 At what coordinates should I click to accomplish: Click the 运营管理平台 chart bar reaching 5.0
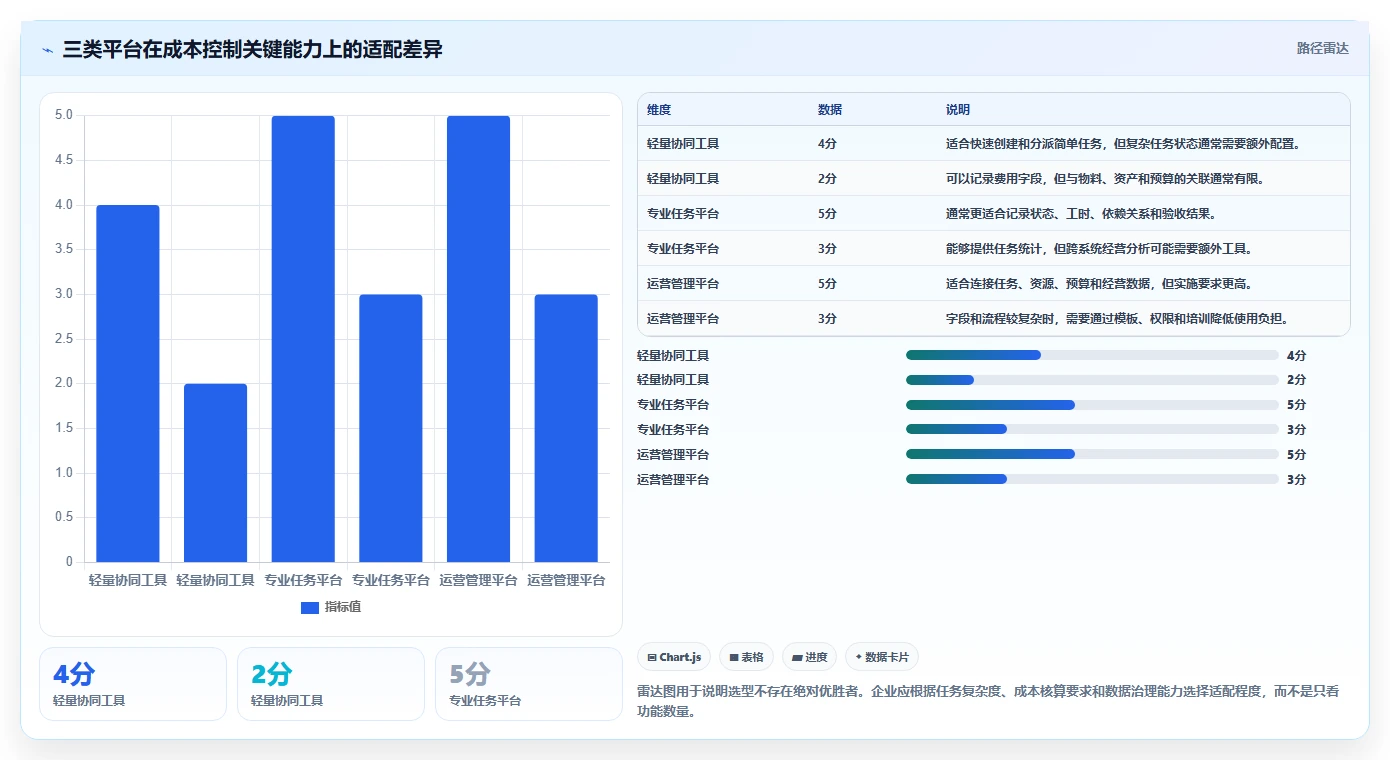(x=478, y=339)
